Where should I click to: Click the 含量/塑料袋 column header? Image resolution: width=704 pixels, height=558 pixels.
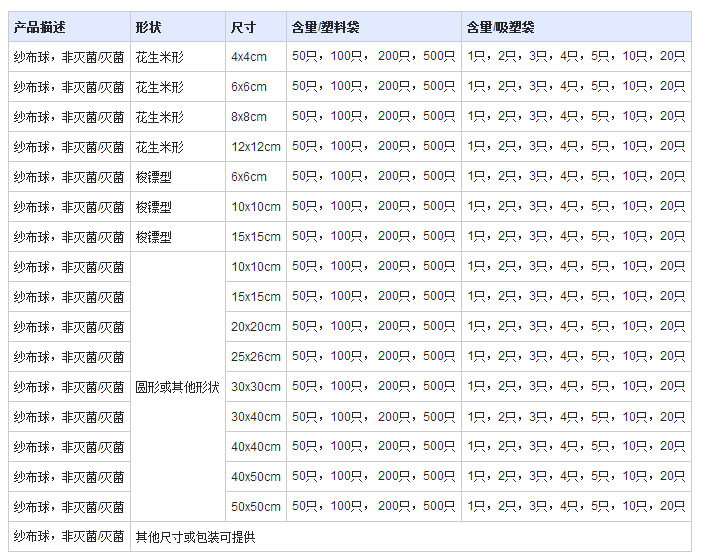pyautogui.click(x=324, y=27)
